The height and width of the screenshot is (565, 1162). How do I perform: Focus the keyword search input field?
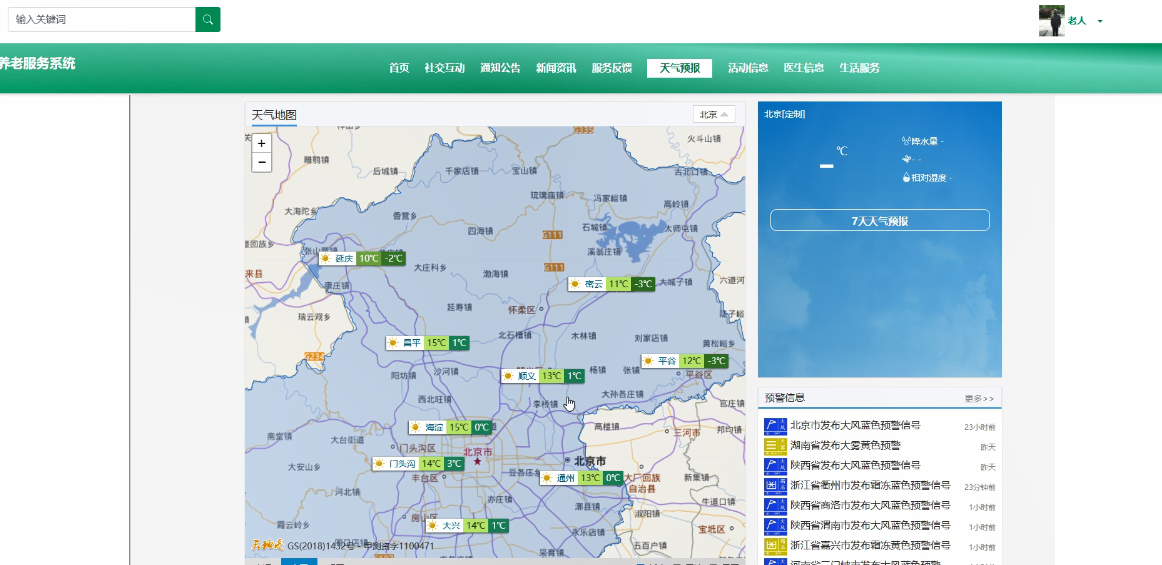tap(102, 19)
